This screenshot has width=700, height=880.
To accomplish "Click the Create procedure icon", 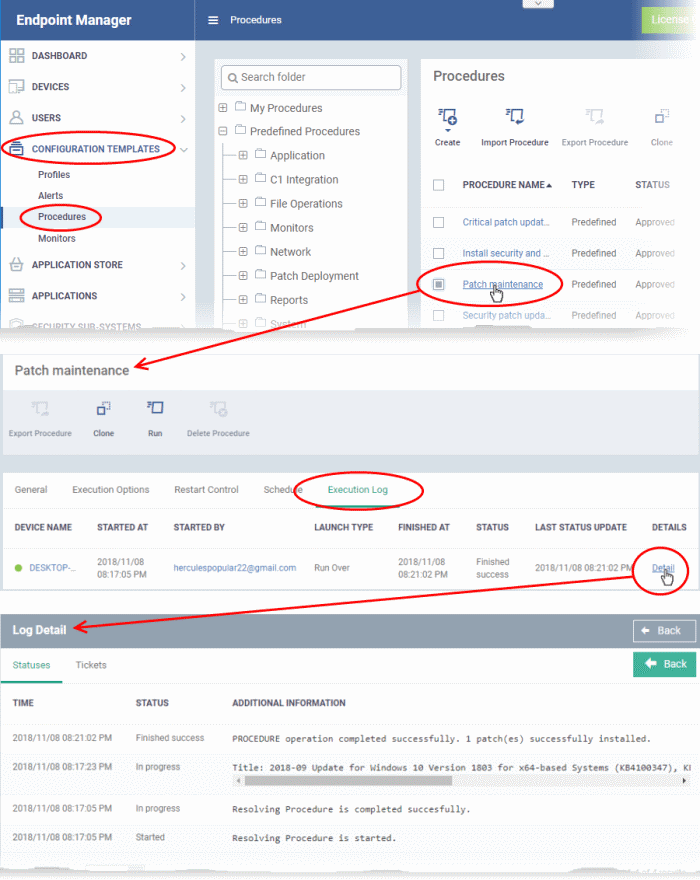I will point(447,117).
